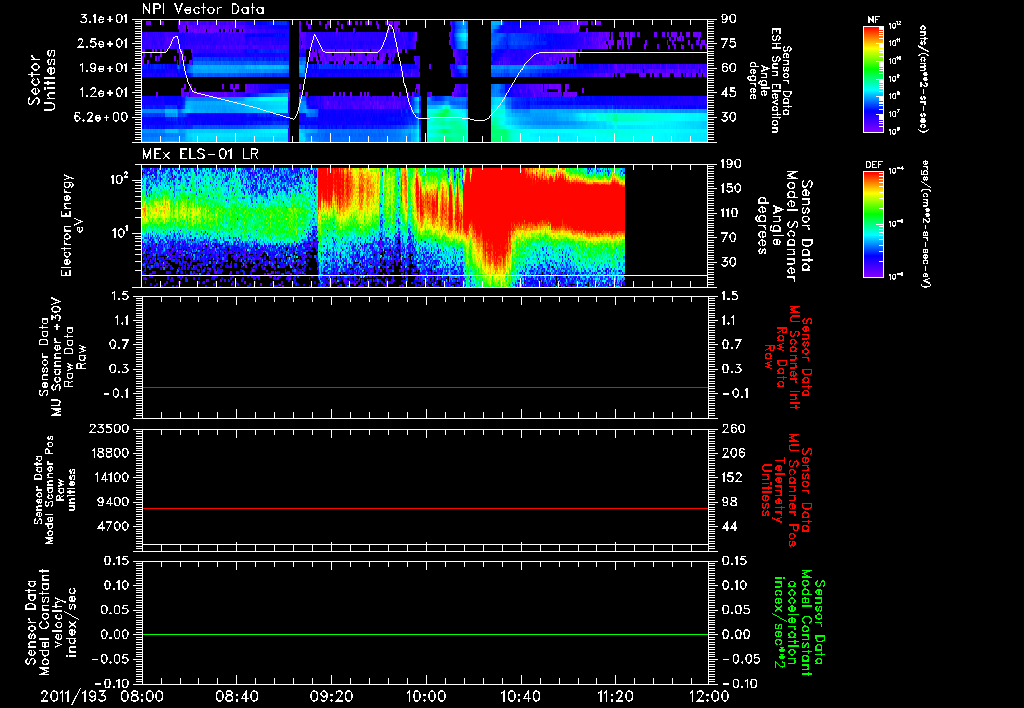
Task: Click the NF color scale bar
Action: coord(874,78)
